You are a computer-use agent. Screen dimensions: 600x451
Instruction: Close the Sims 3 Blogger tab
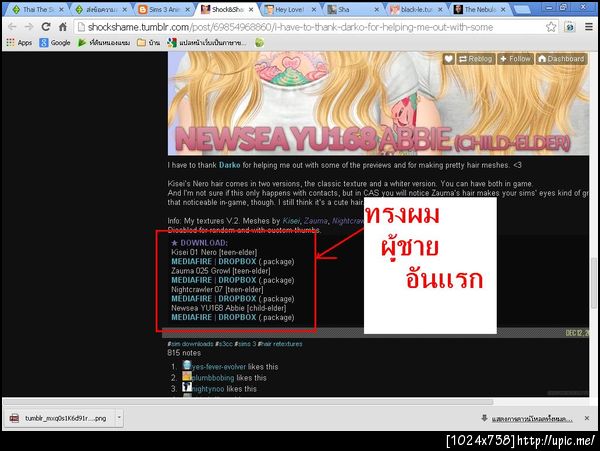[x=188, y=9]
